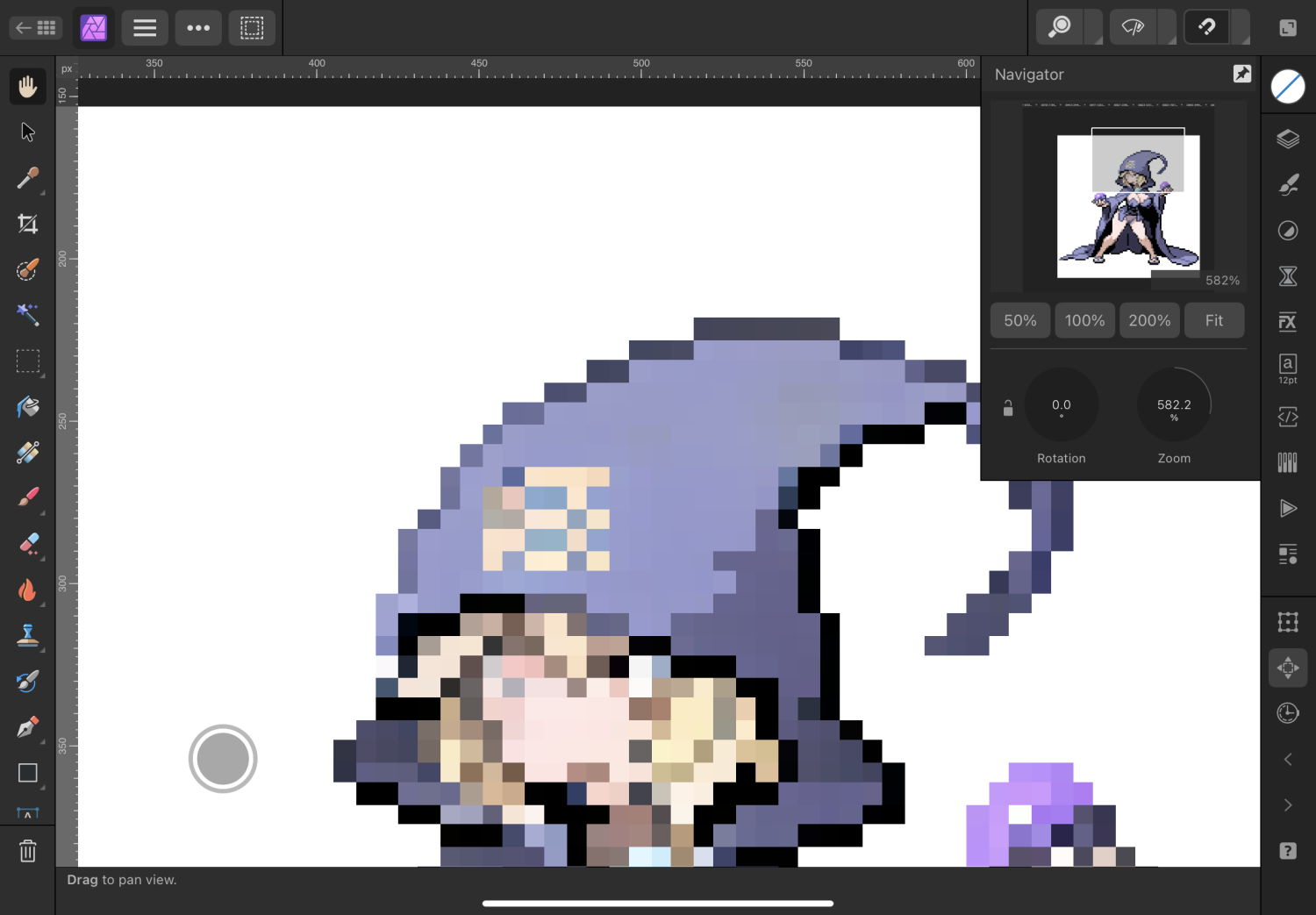Screen dimensions: 1316x915
Task: Open the Color studio swatch
Action: [1287, 87]
